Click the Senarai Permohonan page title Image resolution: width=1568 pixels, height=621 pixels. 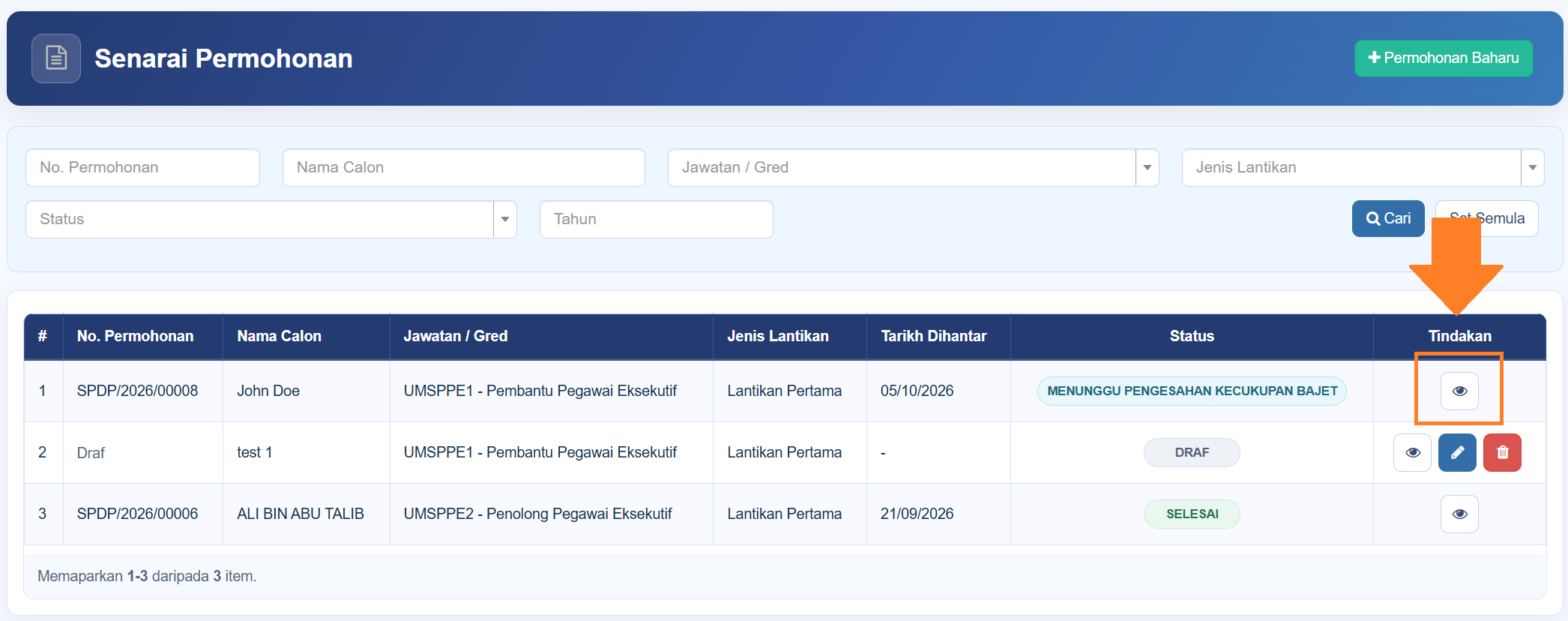(x=223, y=58)
